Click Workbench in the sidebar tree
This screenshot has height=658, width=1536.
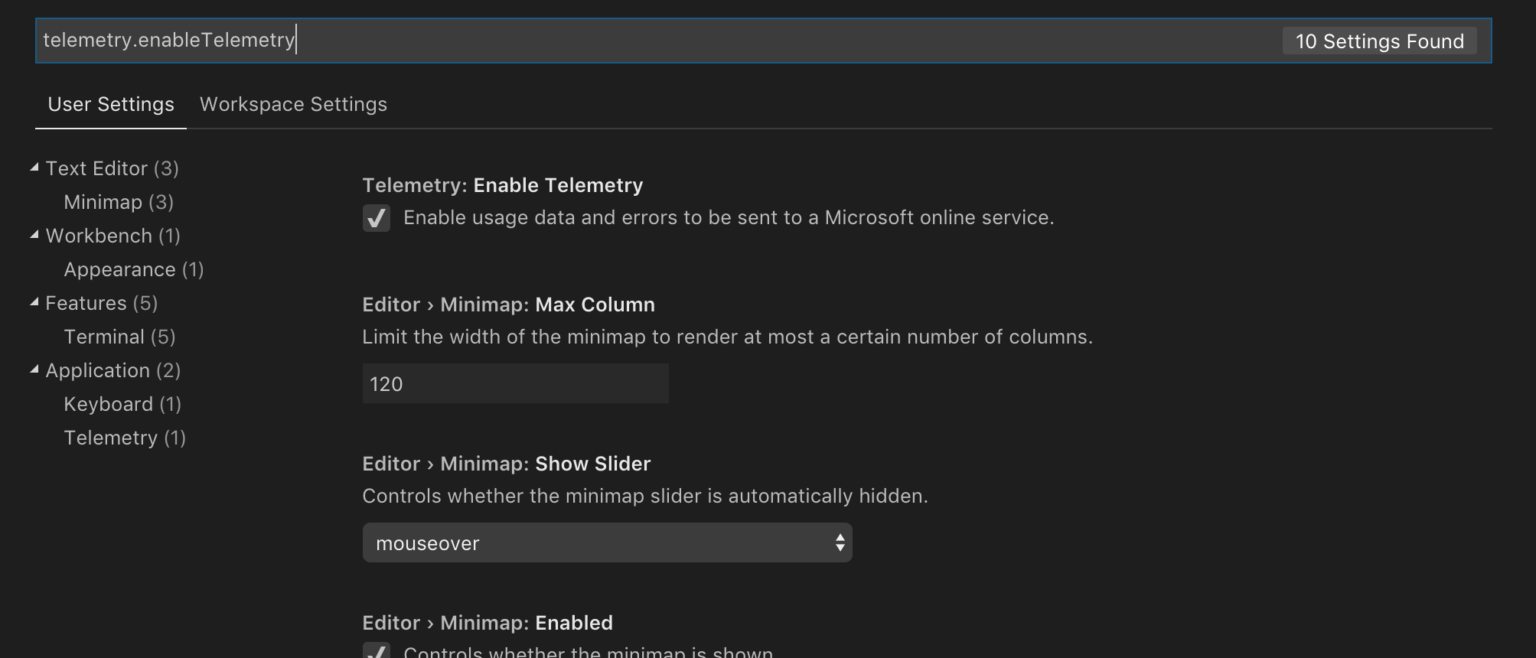click(99, 235)
